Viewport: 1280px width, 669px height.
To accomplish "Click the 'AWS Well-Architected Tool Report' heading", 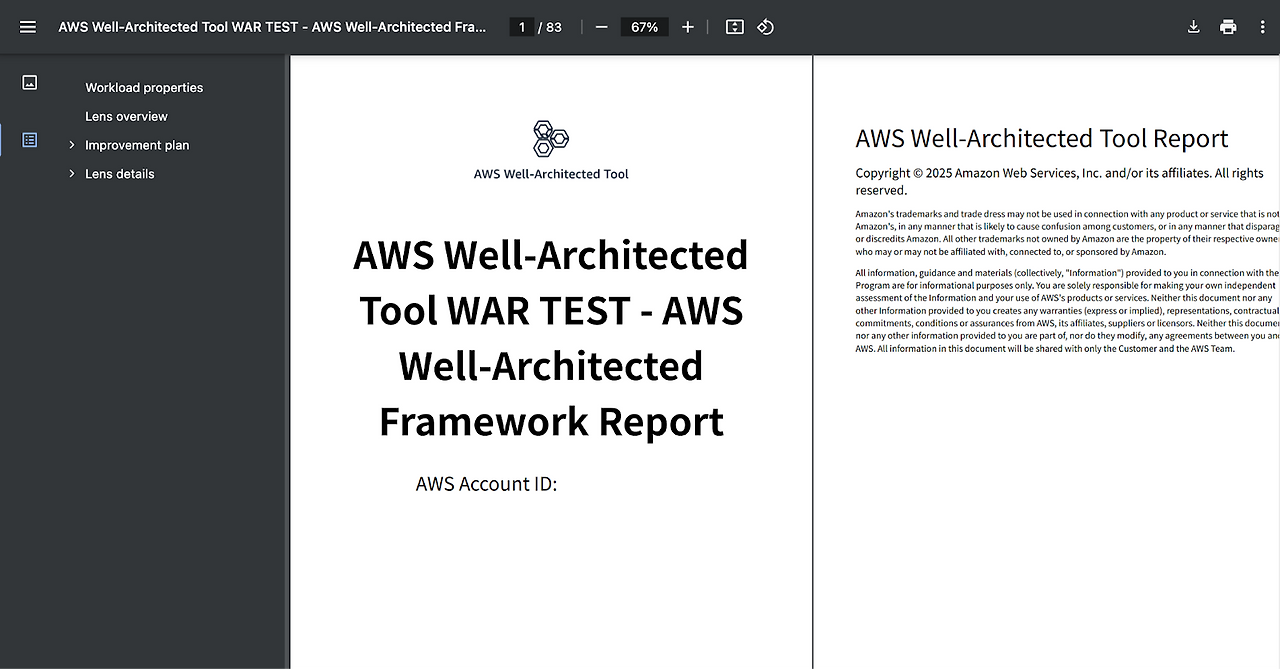I will (x=1042, y=139).
